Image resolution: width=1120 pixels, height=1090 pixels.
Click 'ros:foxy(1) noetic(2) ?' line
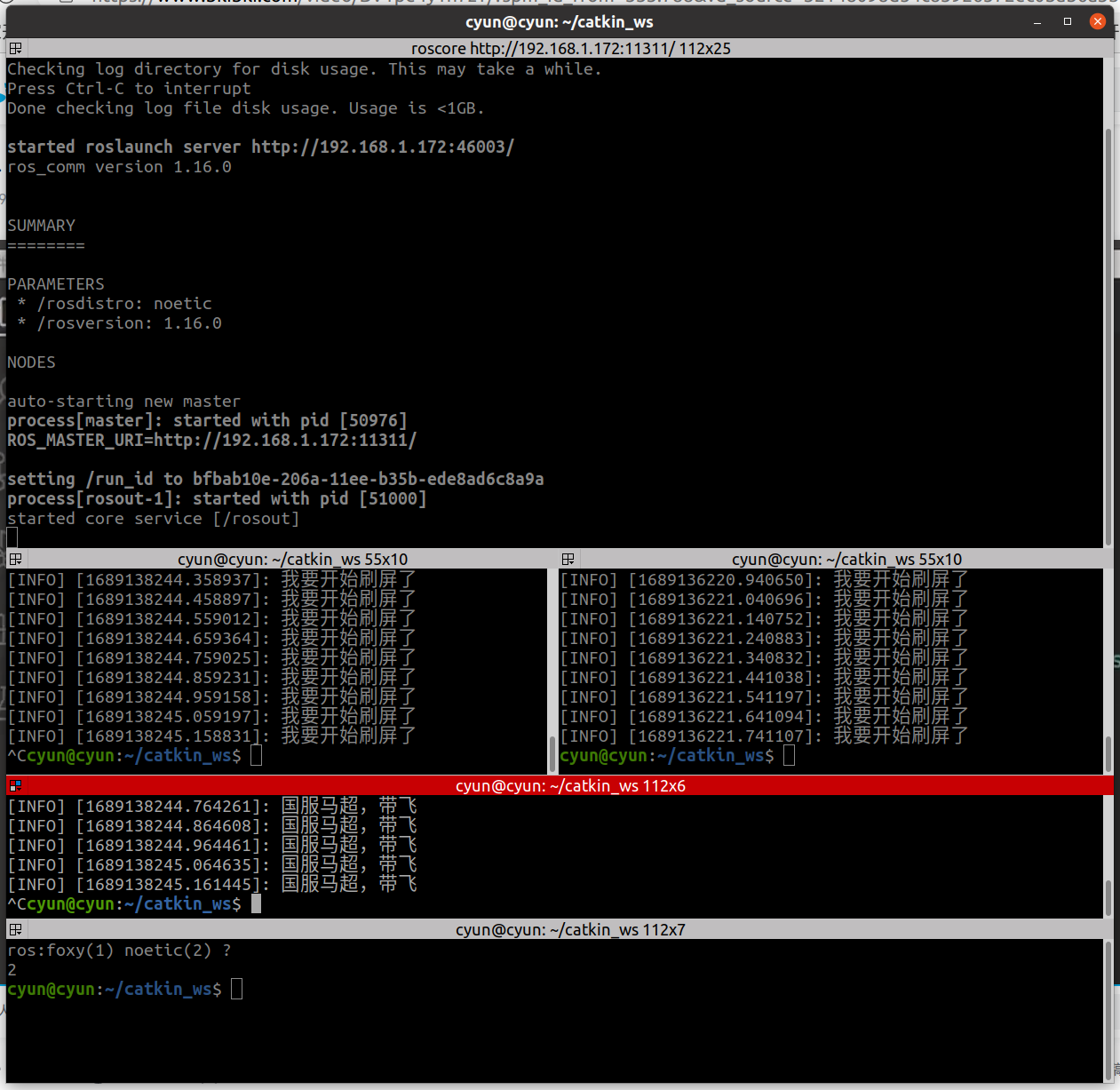[x=119, y=950]
